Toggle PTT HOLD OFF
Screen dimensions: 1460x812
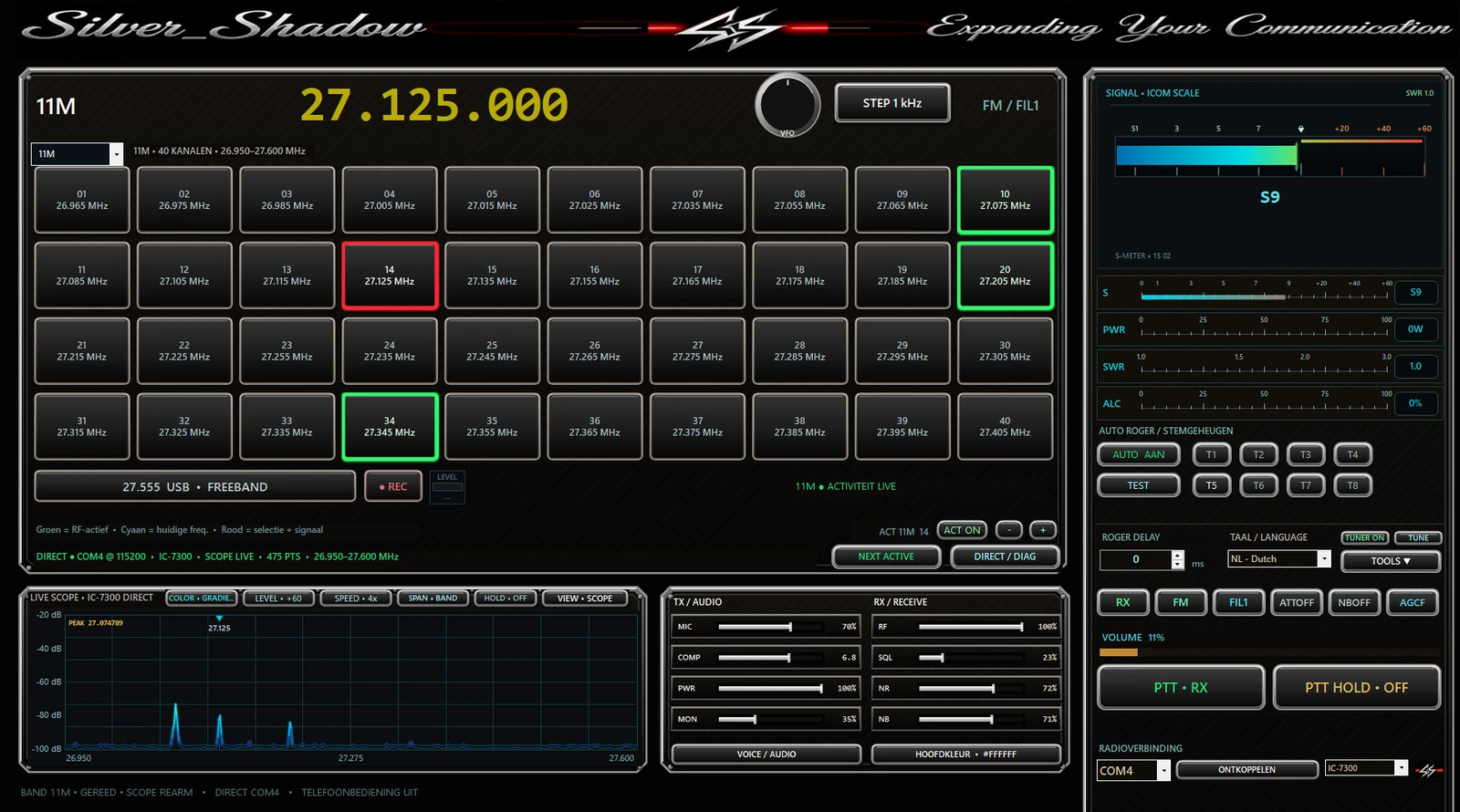pyautogui.click(x=1356, y=688)
